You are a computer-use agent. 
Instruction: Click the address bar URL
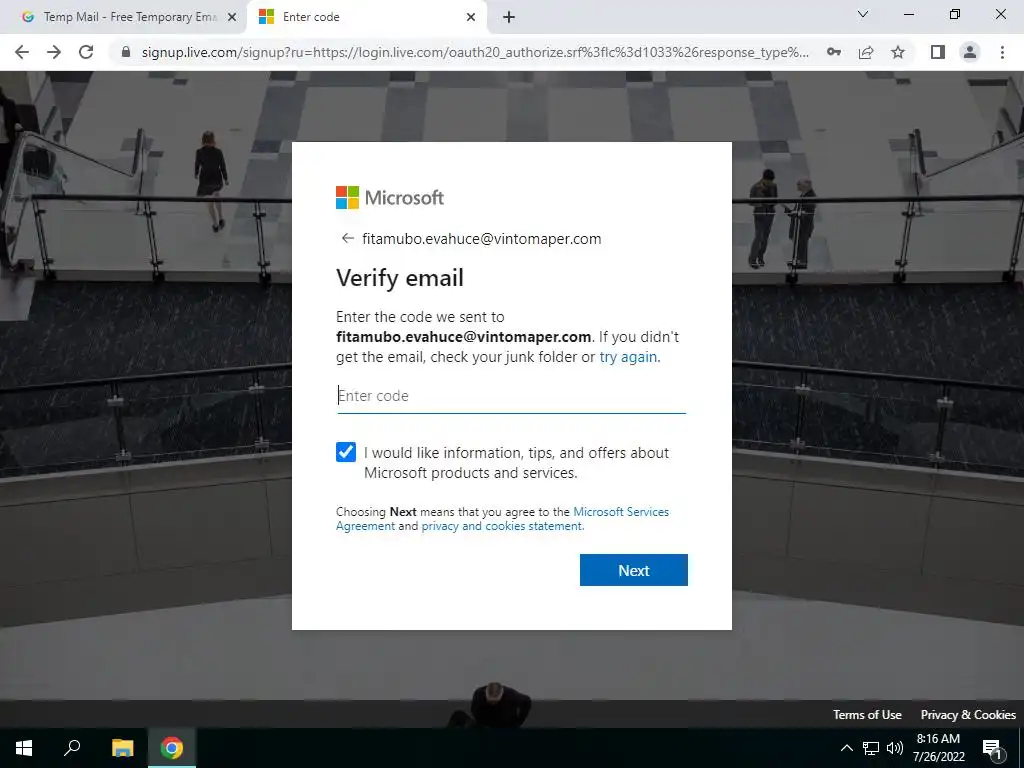pos(475,52)
